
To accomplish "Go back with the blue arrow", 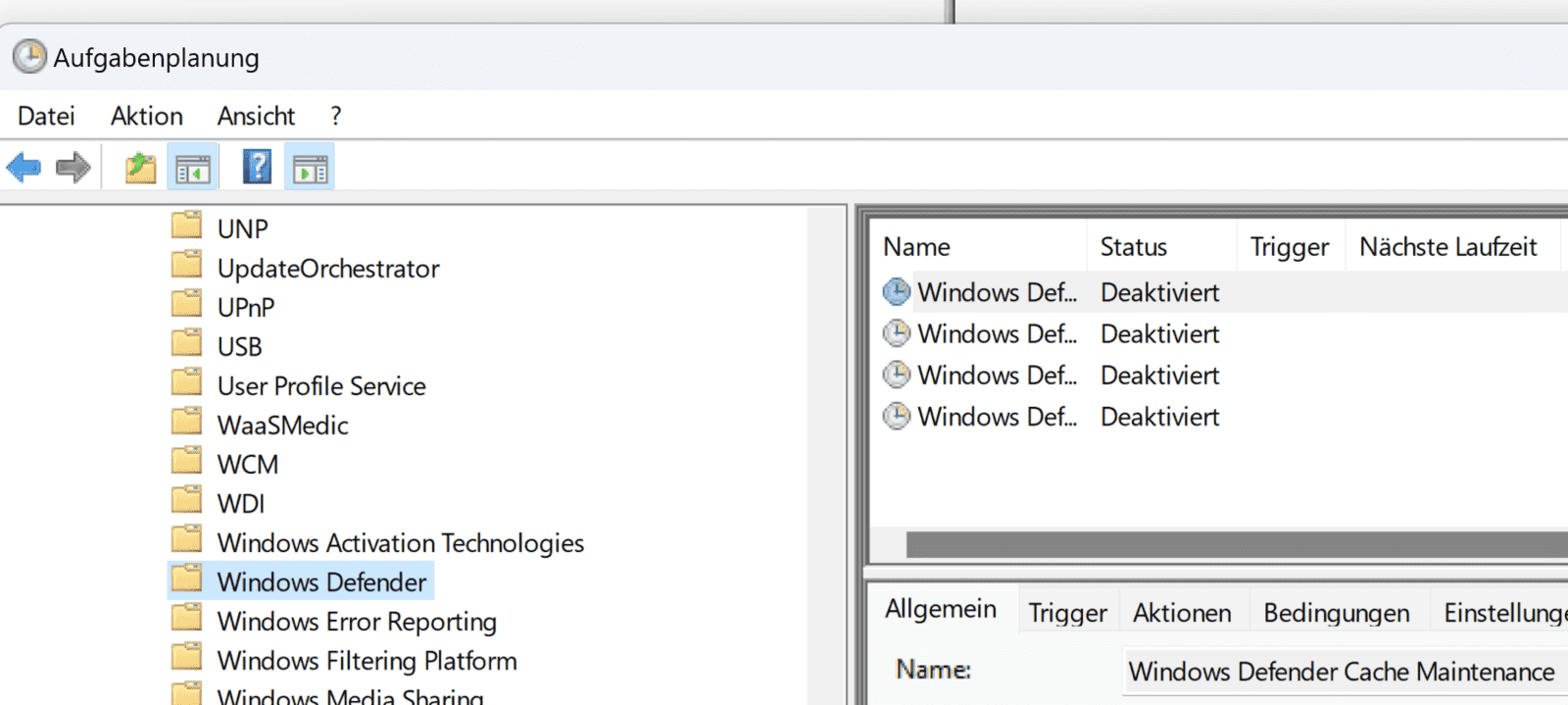I will point(24,168).
